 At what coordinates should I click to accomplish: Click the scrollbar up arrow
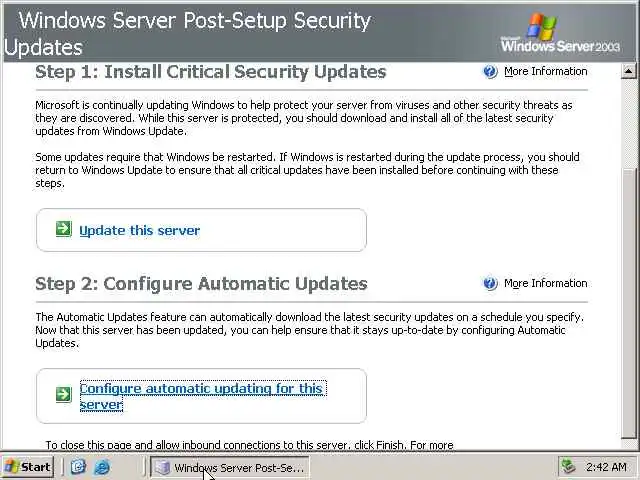click(x=629, y=71)
